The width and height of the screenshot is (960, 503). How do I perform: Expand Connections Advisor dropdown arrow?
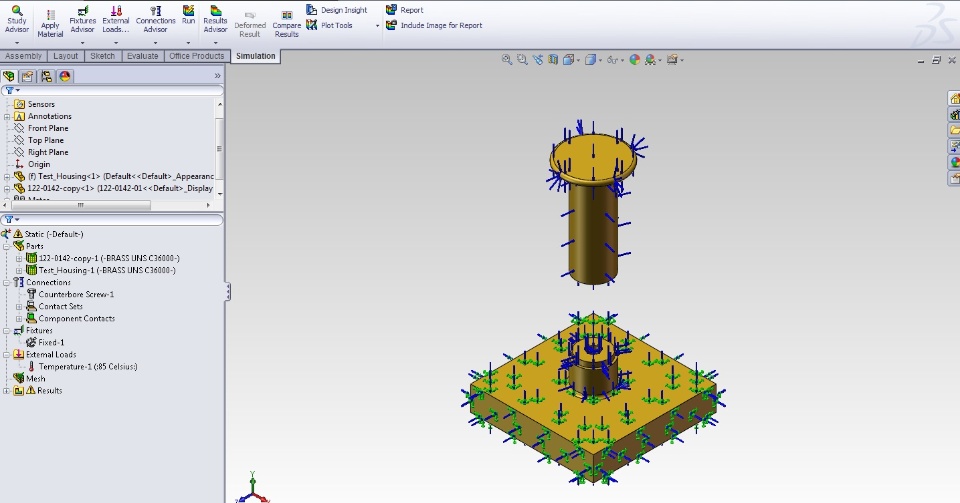pos(156,43)
